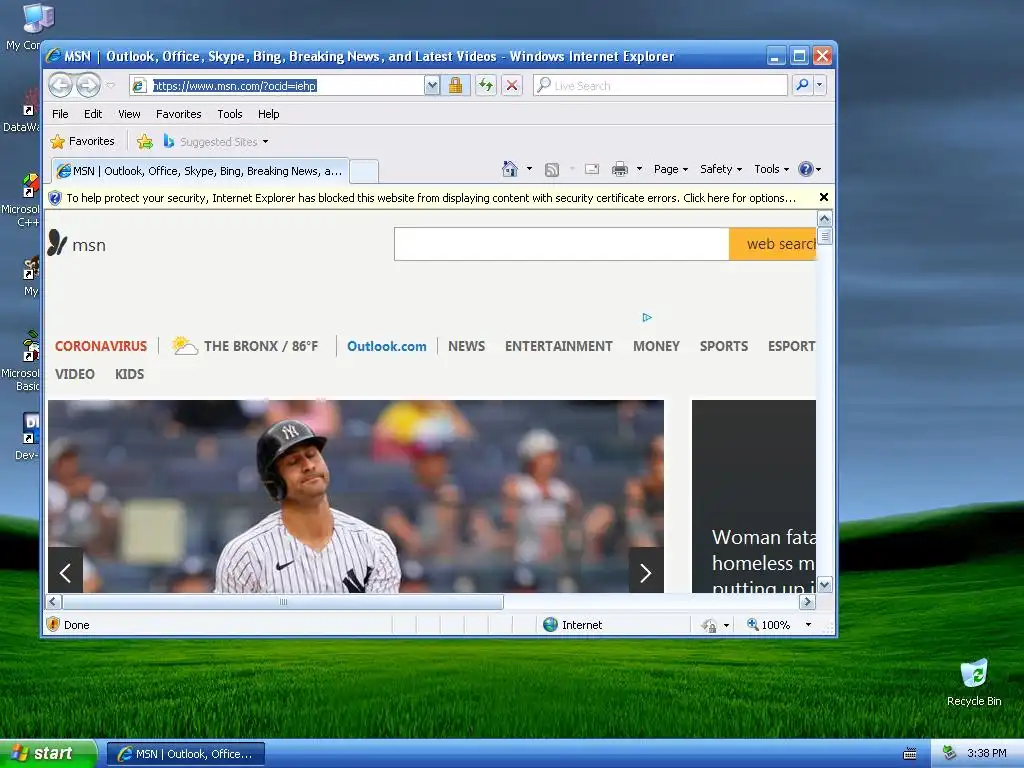Open the Tools menu in menu bar
Viewport: 1024px width, 768px height.
(230, 114)
